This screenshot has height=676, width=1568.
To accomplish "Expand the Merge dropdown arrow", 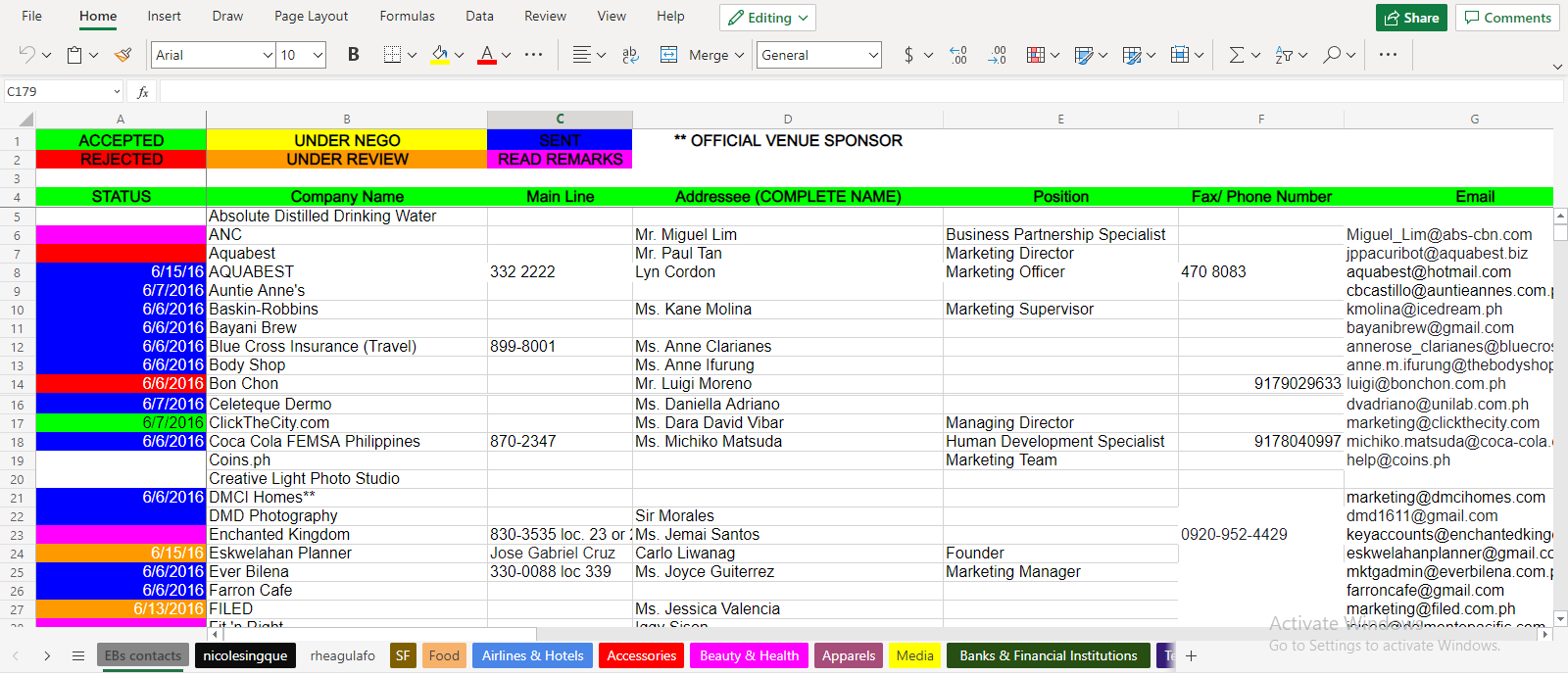I will [739, 55].
